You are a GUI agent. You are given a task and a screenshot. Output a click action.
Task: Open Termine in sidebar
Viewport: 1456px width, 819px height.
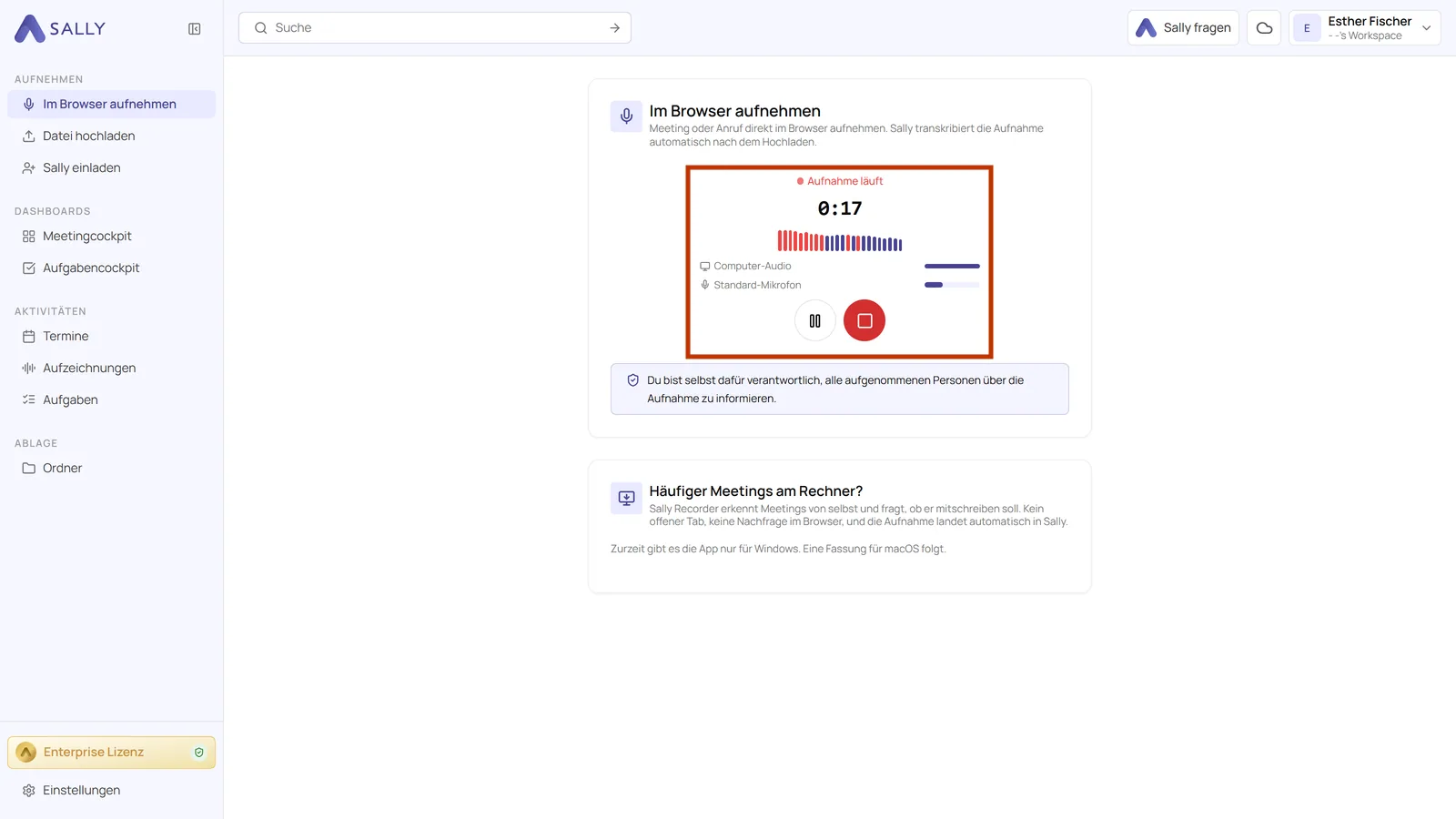pos(112,337)
